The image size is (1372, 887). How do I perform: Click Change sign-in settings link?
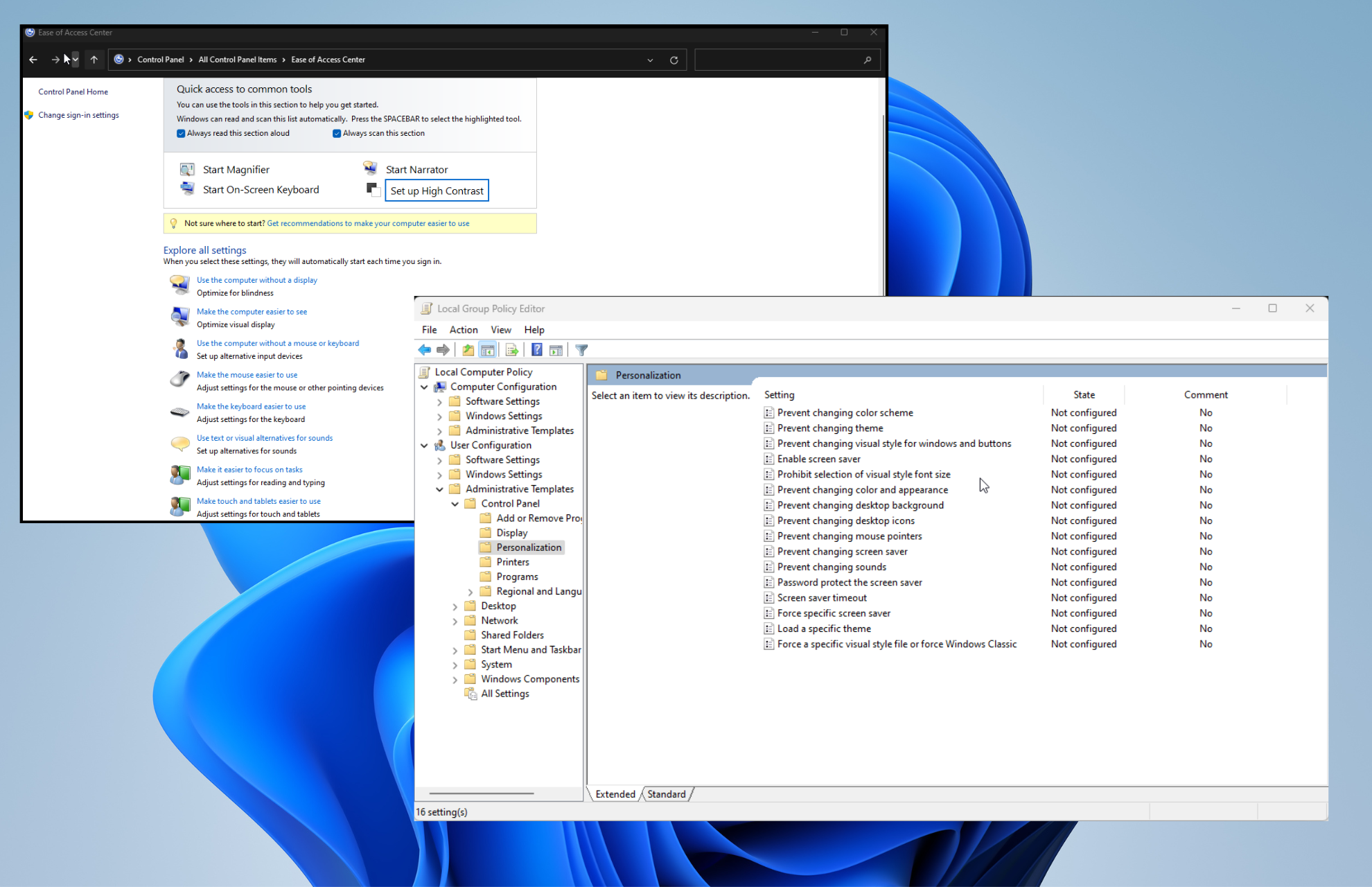78,115
